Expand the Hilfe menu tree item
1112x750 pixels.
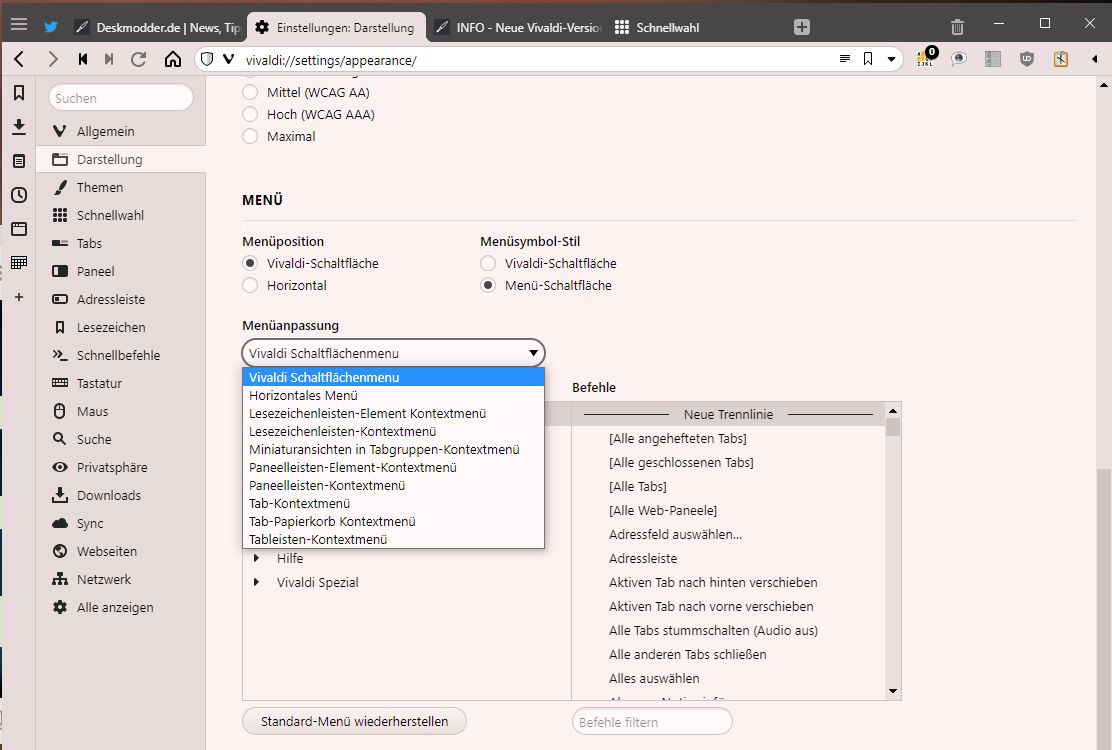pos(256,559)
